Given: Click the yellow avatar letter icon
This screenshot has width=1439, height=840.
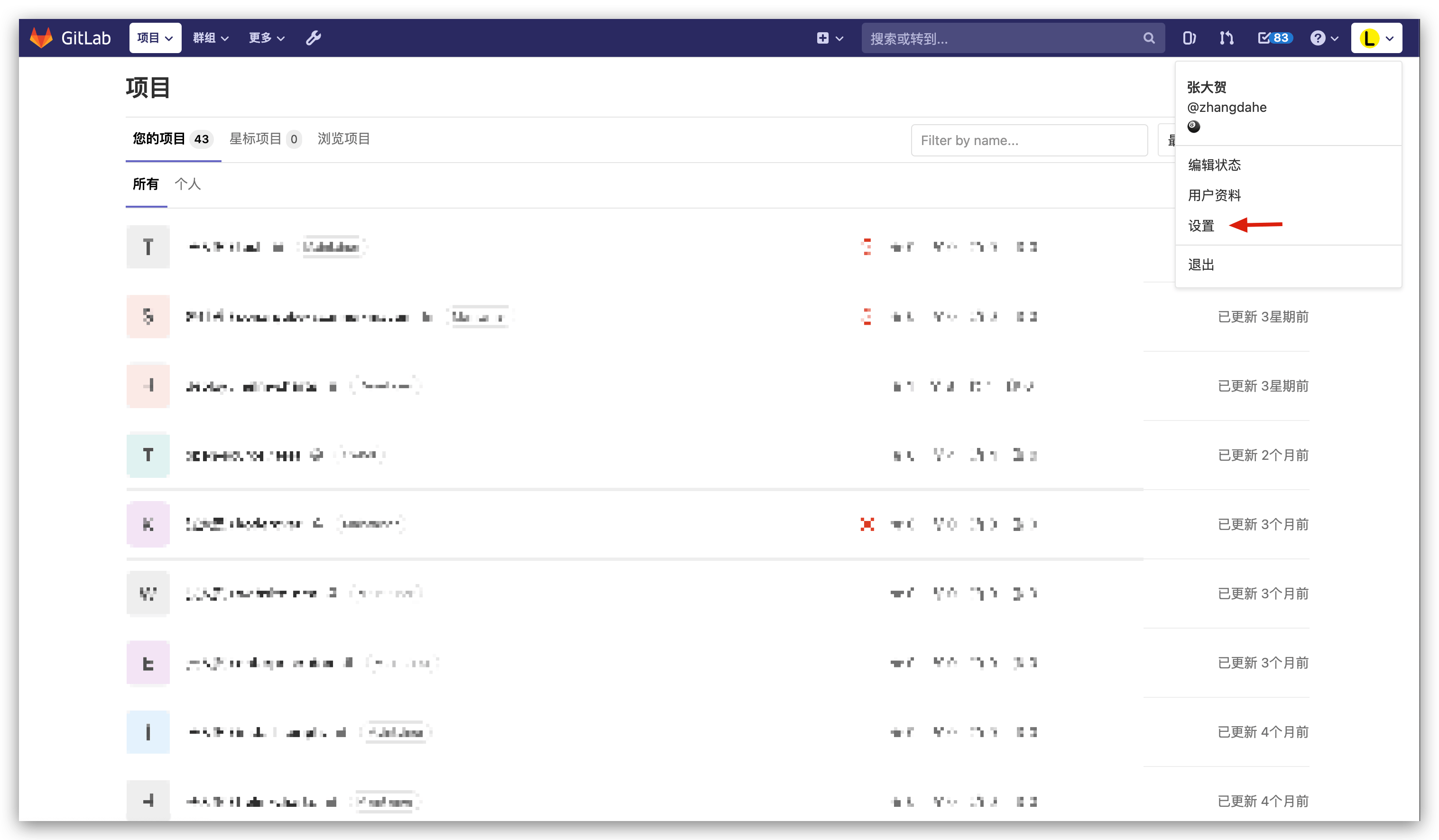Looking at the screenshot, I should [x=1369, y=37].
